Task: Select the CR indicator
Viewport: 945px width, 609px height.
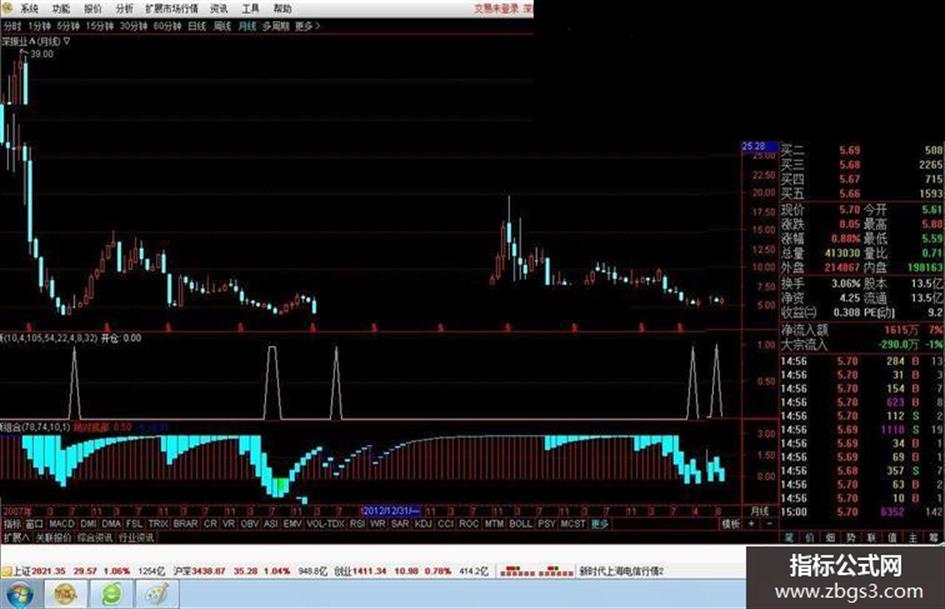Action: click(x=210, y=524)
